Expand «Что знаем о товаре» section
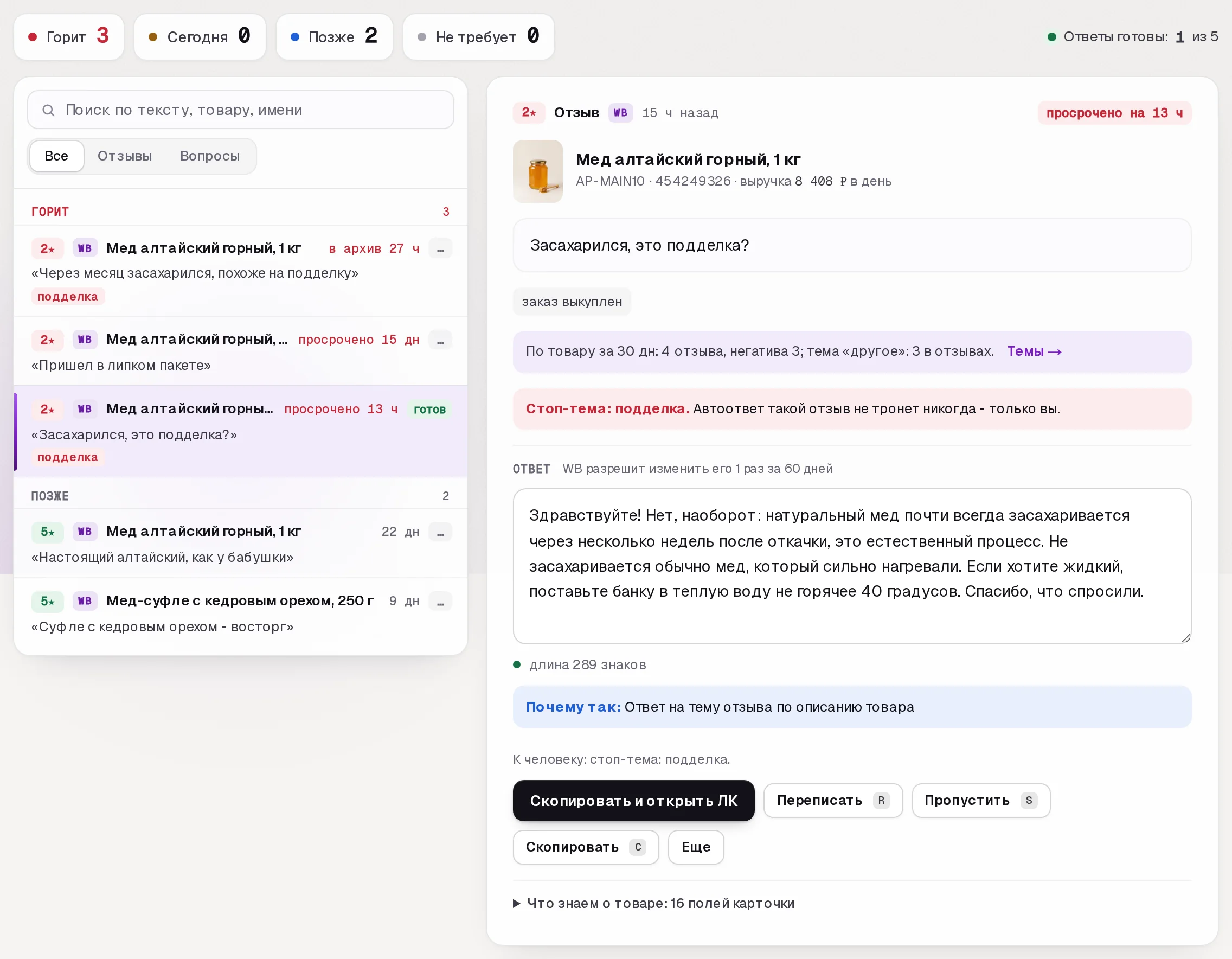The image size is (1232, 959). tap(654, 904)
